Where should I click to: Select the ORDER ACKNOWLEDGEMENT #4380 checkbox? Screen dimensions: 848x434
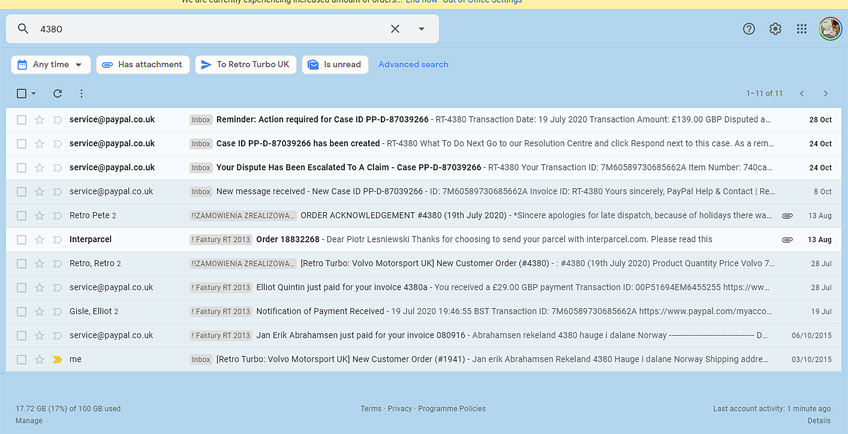(x=21, y=216)
